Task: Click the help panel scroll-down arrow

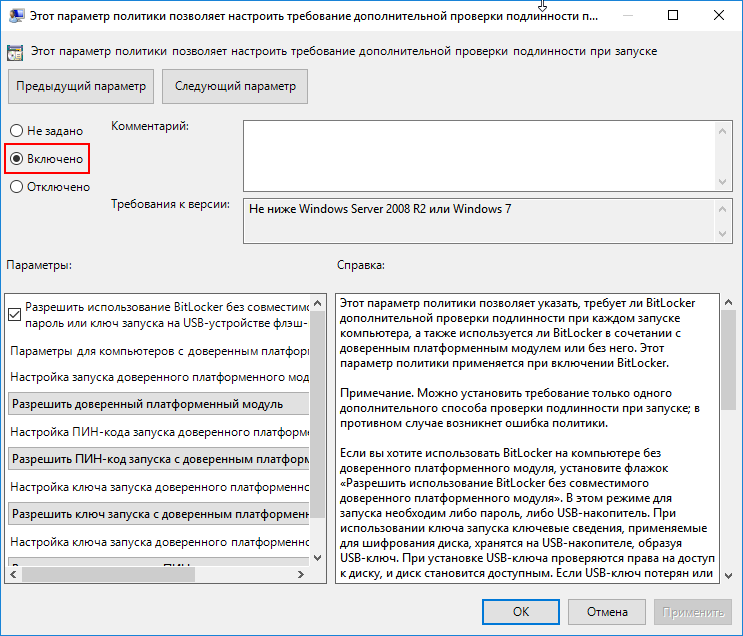Action: coord(728,576)
